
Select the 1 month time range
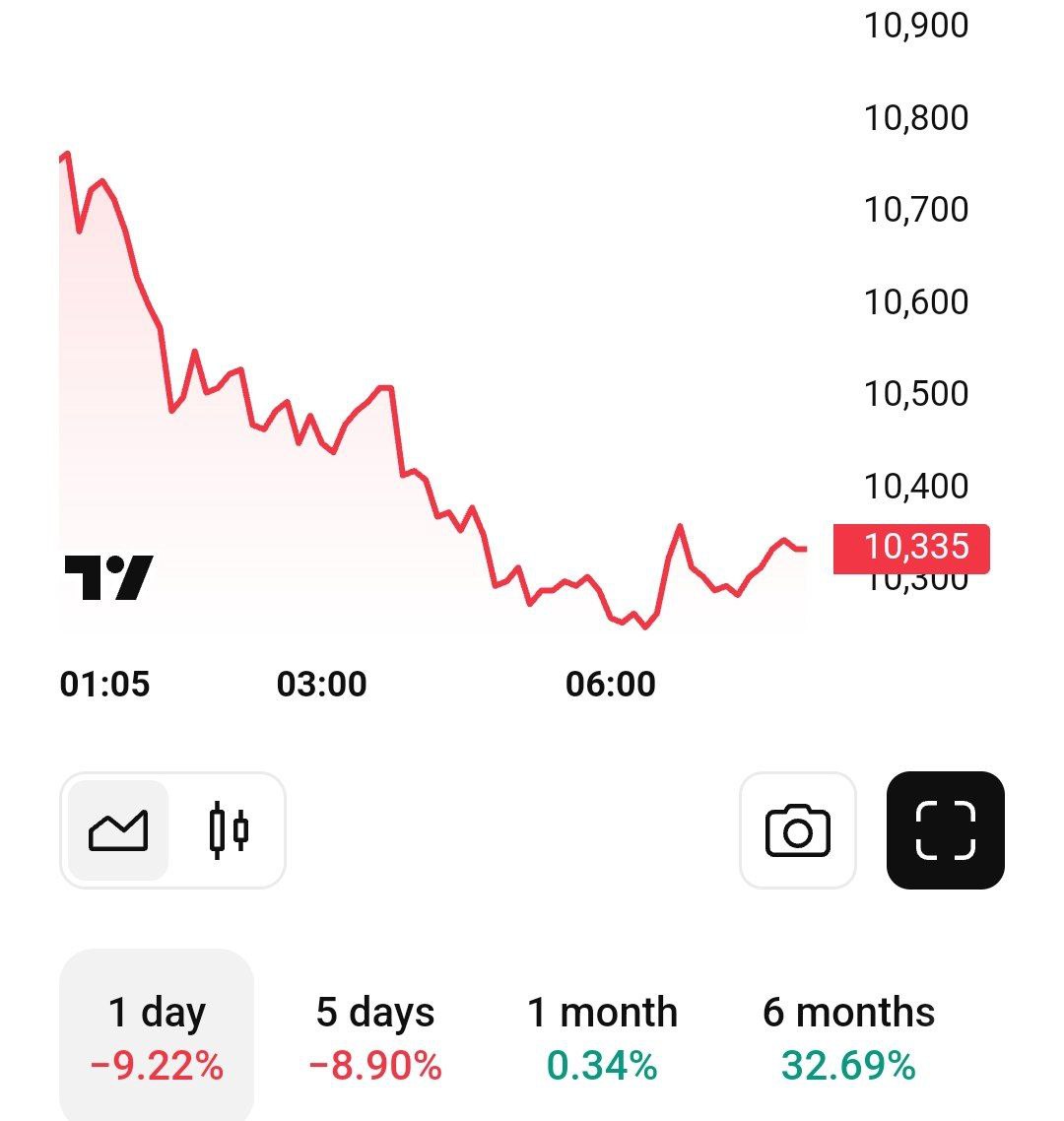[x=602, y=1034]
